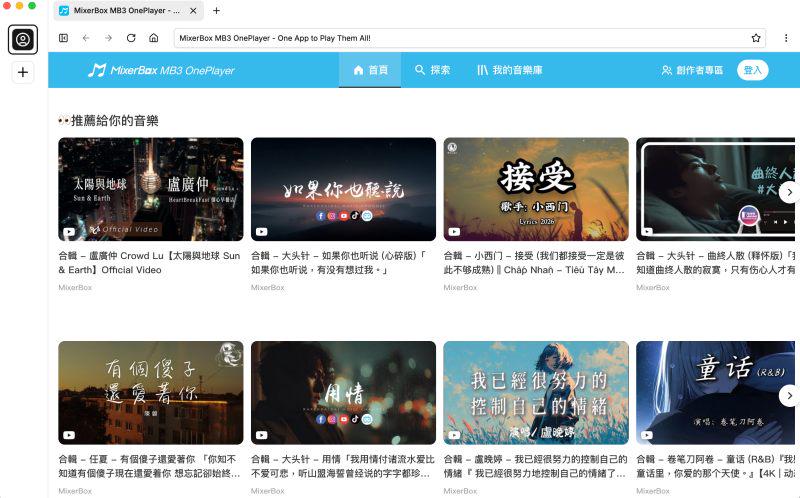
Task: Bookmark this page with star icon
Action: (756, 38)
